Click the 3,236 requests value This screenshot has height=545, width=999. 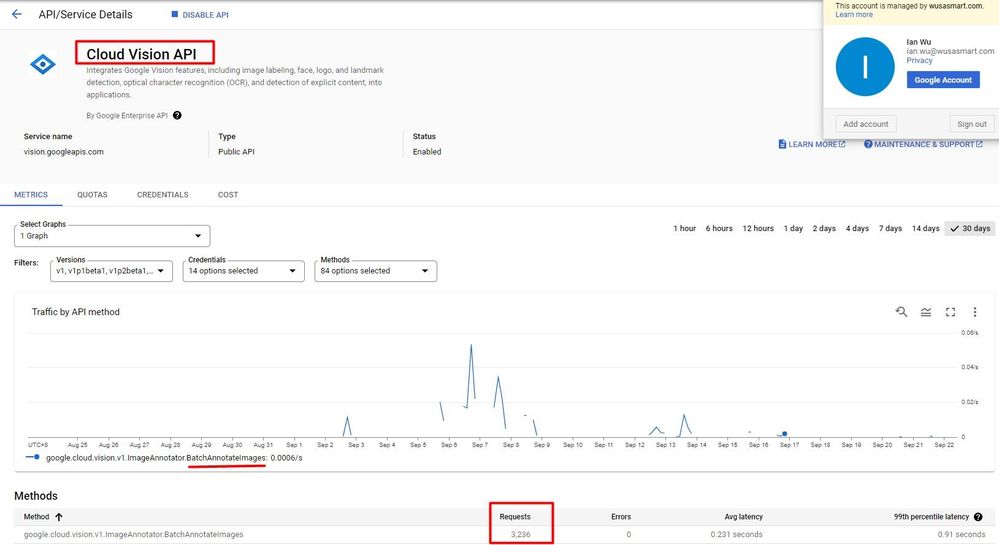(521, 534)
